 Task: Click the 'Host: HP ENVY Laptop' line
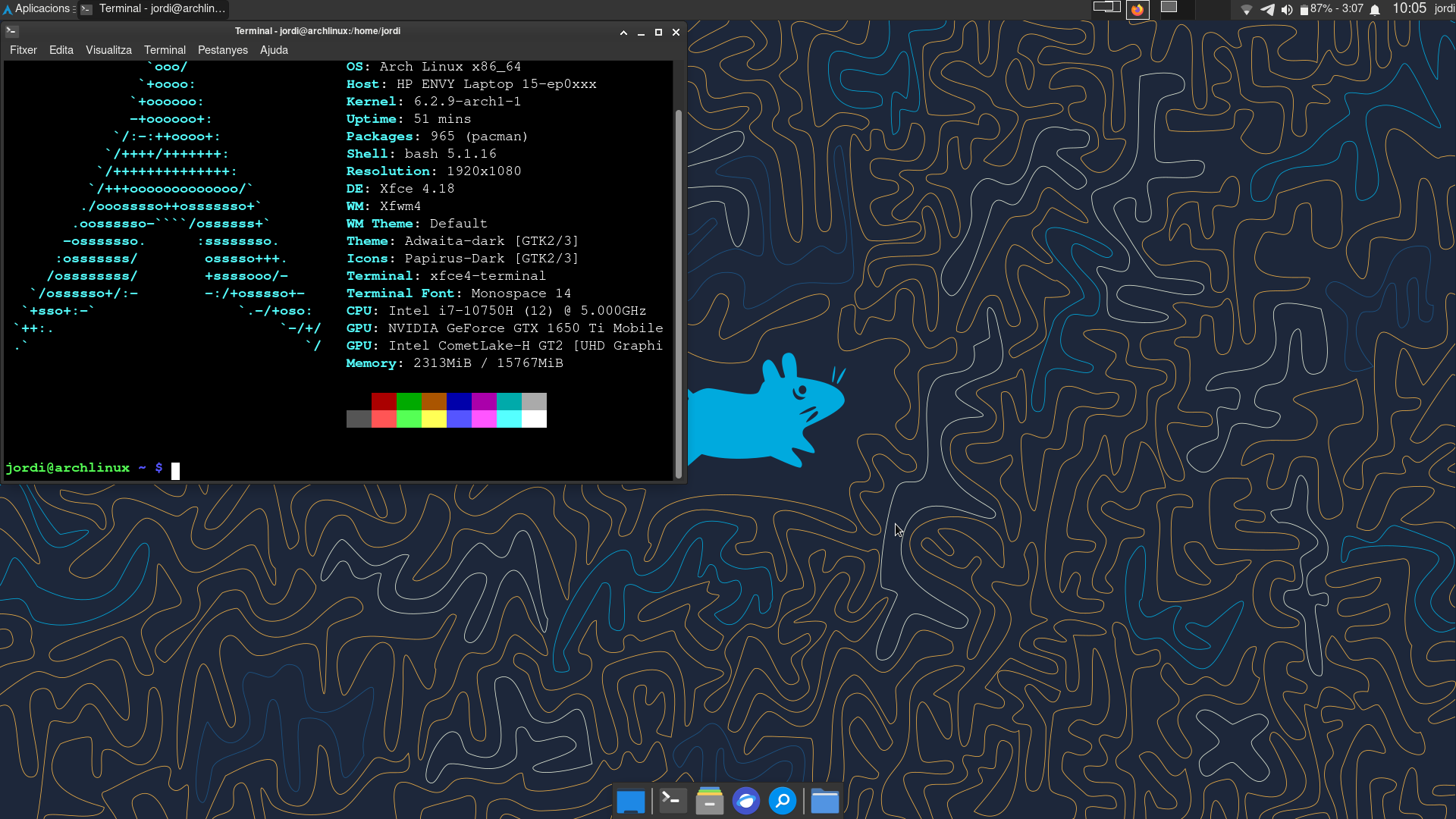(472, 84)
